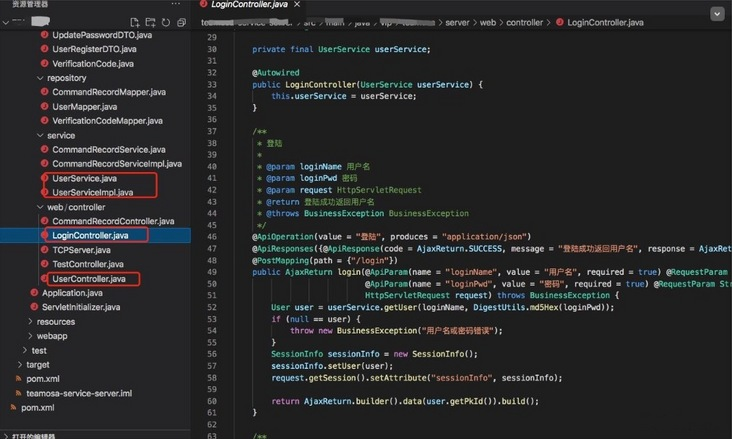Screen dimensions: 732x439
Task: Click the Java icon beside UserMapper.java
Action: (x=44, y=106)
